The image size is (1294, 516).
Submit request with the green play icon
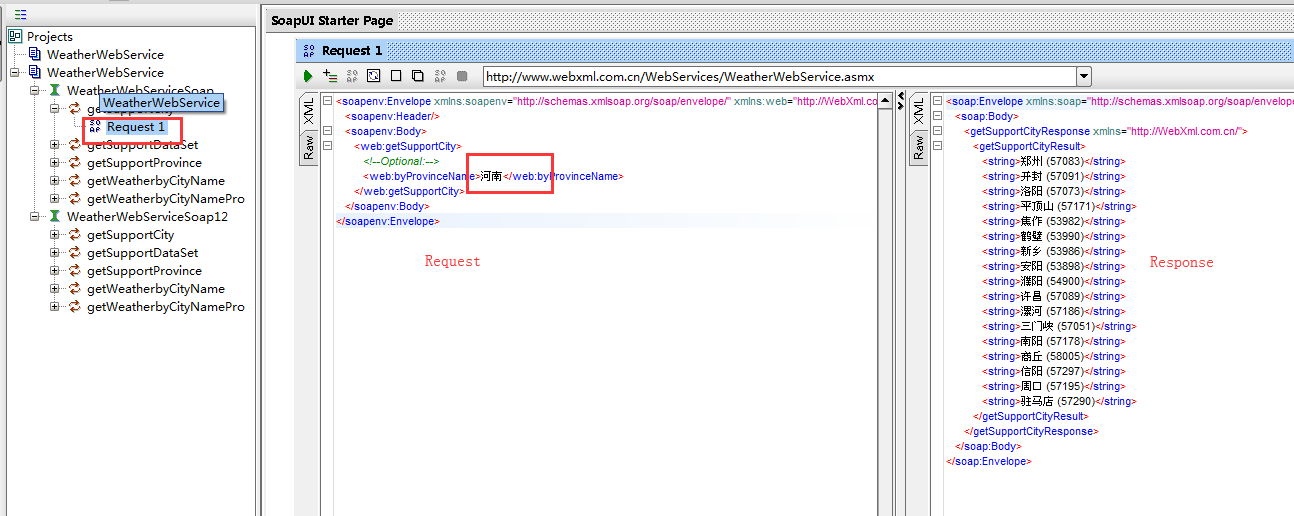coord(308,76)
